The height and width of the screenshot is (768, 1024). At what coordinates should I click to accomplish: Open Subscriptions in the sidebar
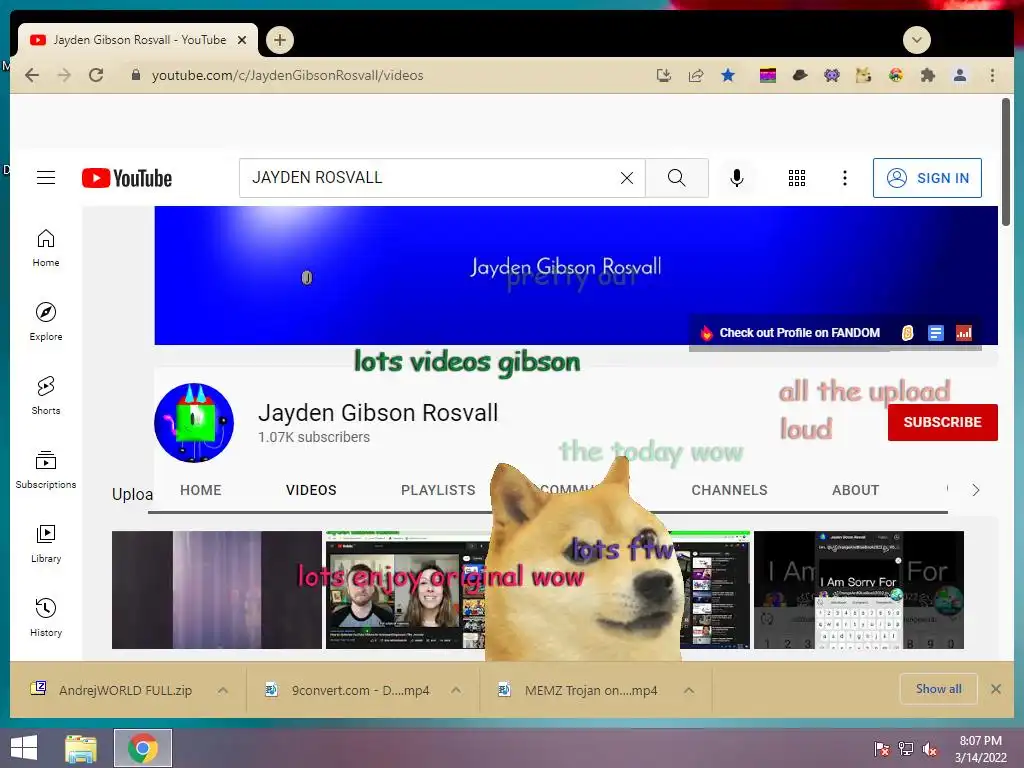[x=46, y=470]
